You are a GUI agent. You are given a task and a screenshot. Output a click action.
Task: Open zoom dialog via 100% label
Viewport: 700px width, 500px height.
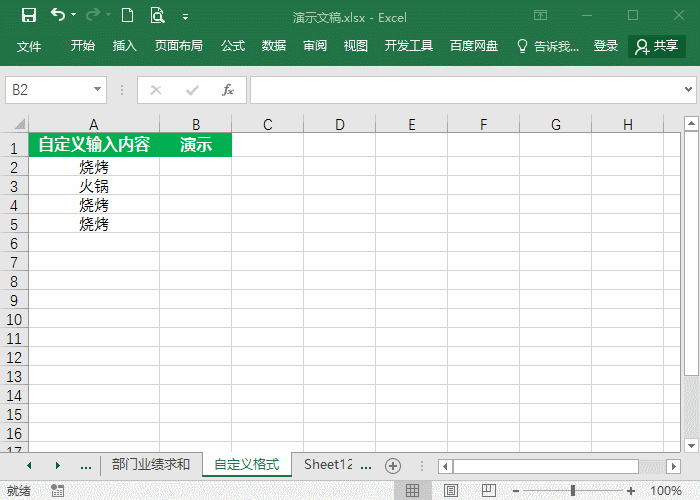(x=666, y=491)
